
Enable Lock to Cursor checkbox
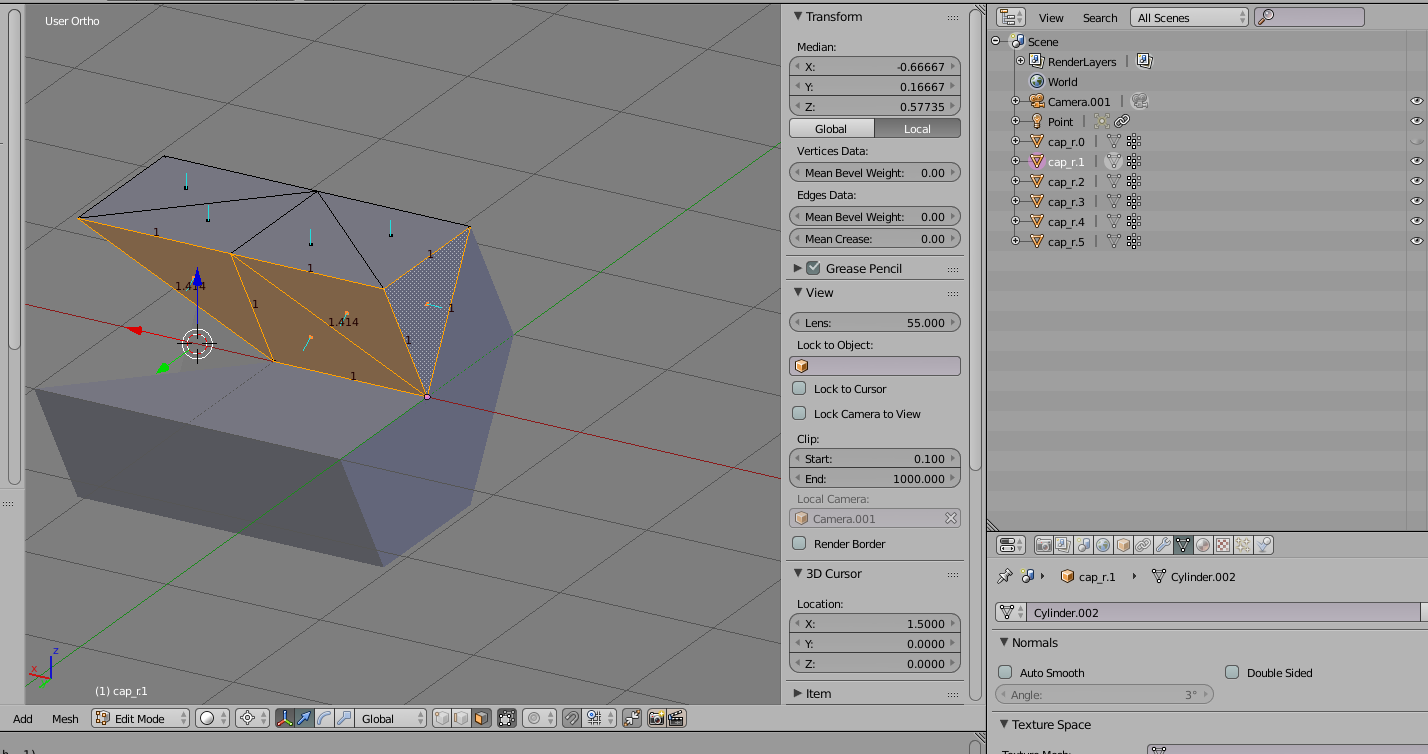(799, 388)
